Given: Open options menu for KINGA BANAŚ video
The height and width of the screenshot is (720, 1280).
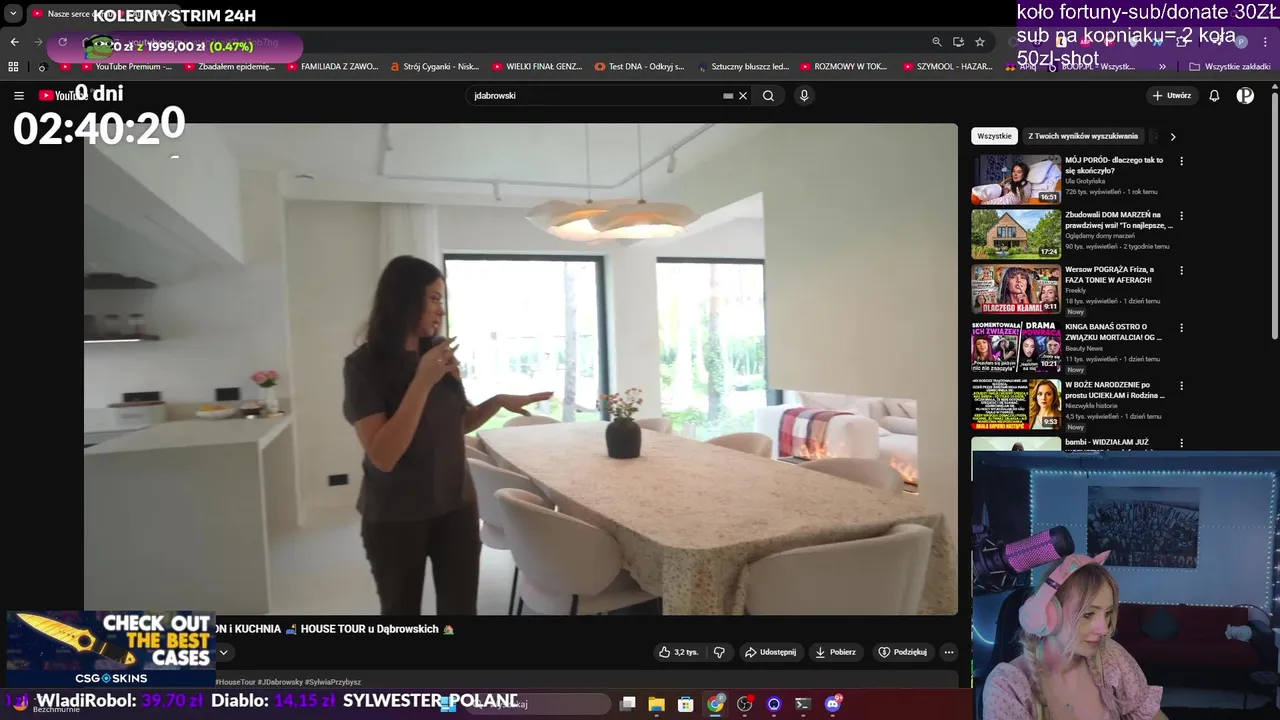Looking at the screenshot, I should (1181, 328).
